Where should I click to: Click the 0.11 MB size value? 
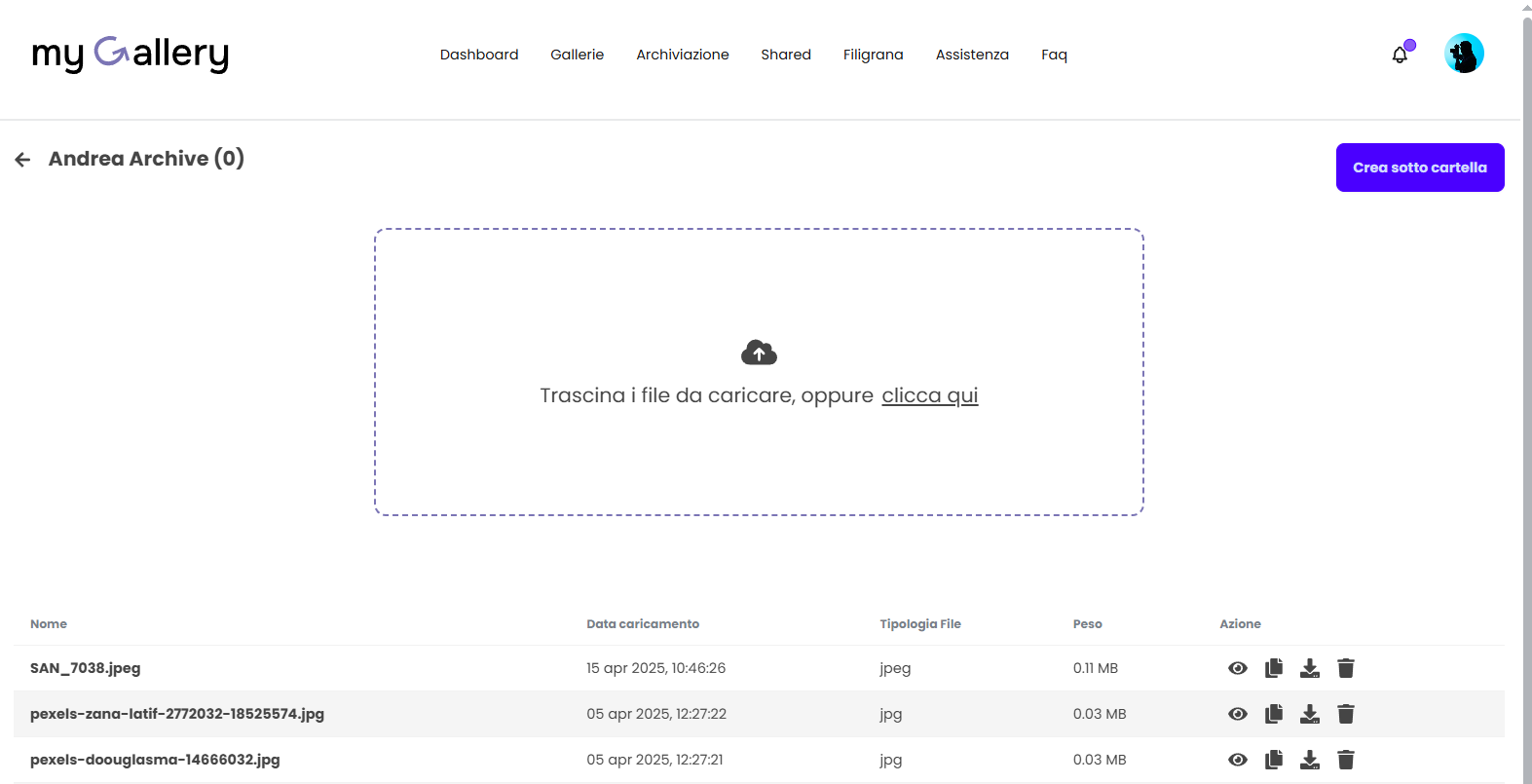(1096, 668)
